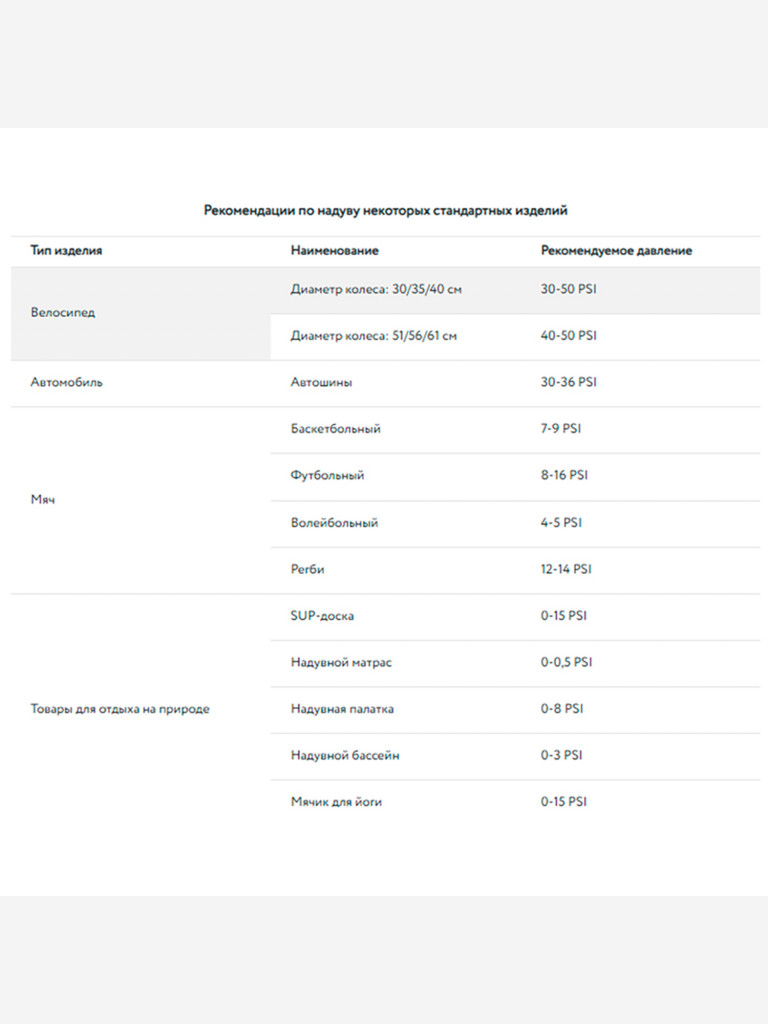Click the 'Баскетбольный' row name

coord(335,429)
